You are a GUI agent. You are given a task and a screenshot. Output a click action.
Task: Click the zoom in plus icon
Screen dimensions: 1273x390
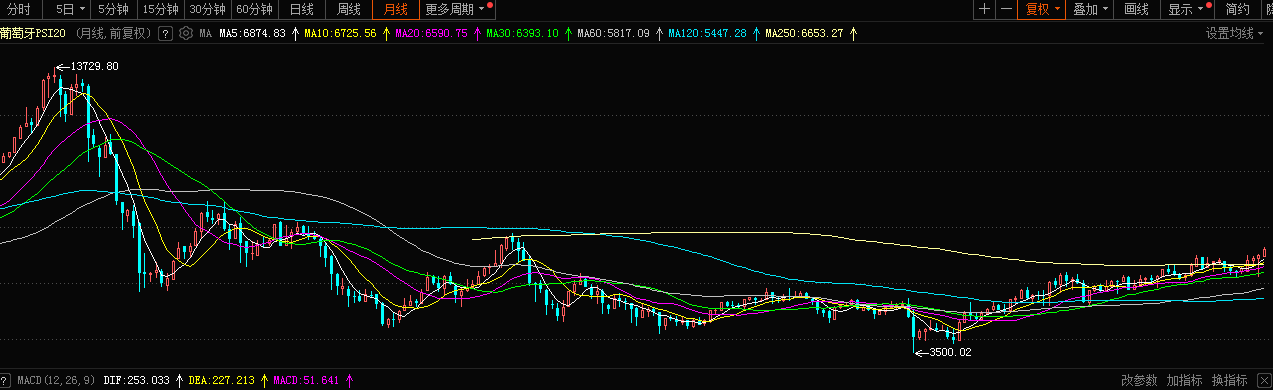[x=985, y=10]
